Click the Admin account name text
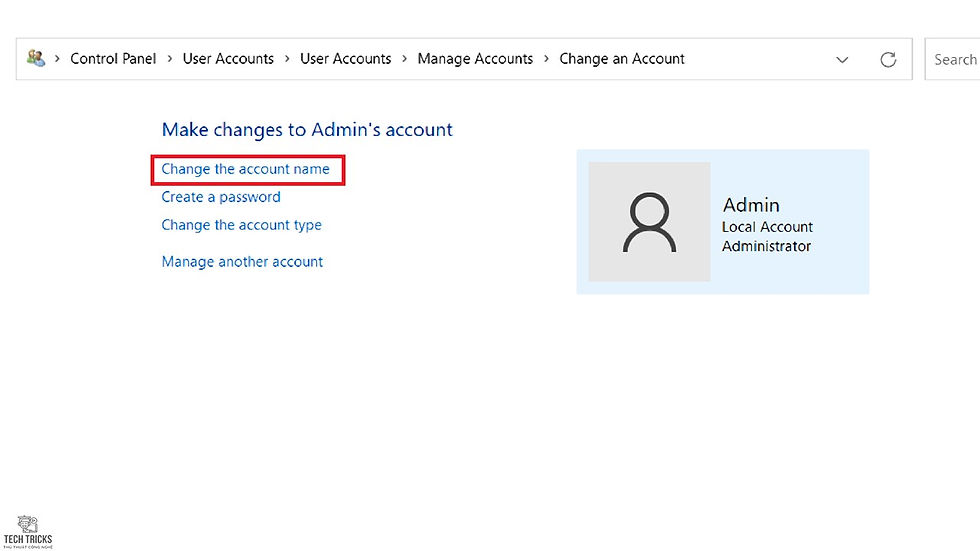Viewport: 980px width, 551px height. (751, 205)
